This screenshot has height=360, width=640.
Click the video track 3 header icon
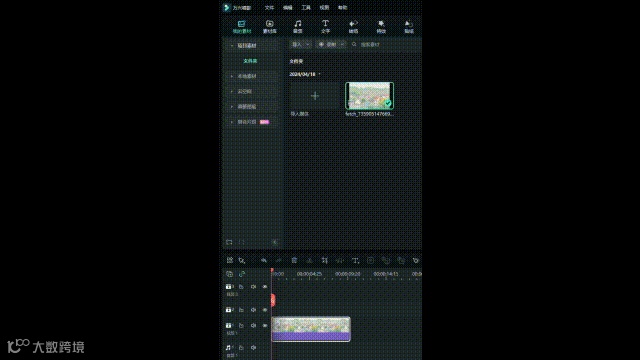tap(229, 287)
